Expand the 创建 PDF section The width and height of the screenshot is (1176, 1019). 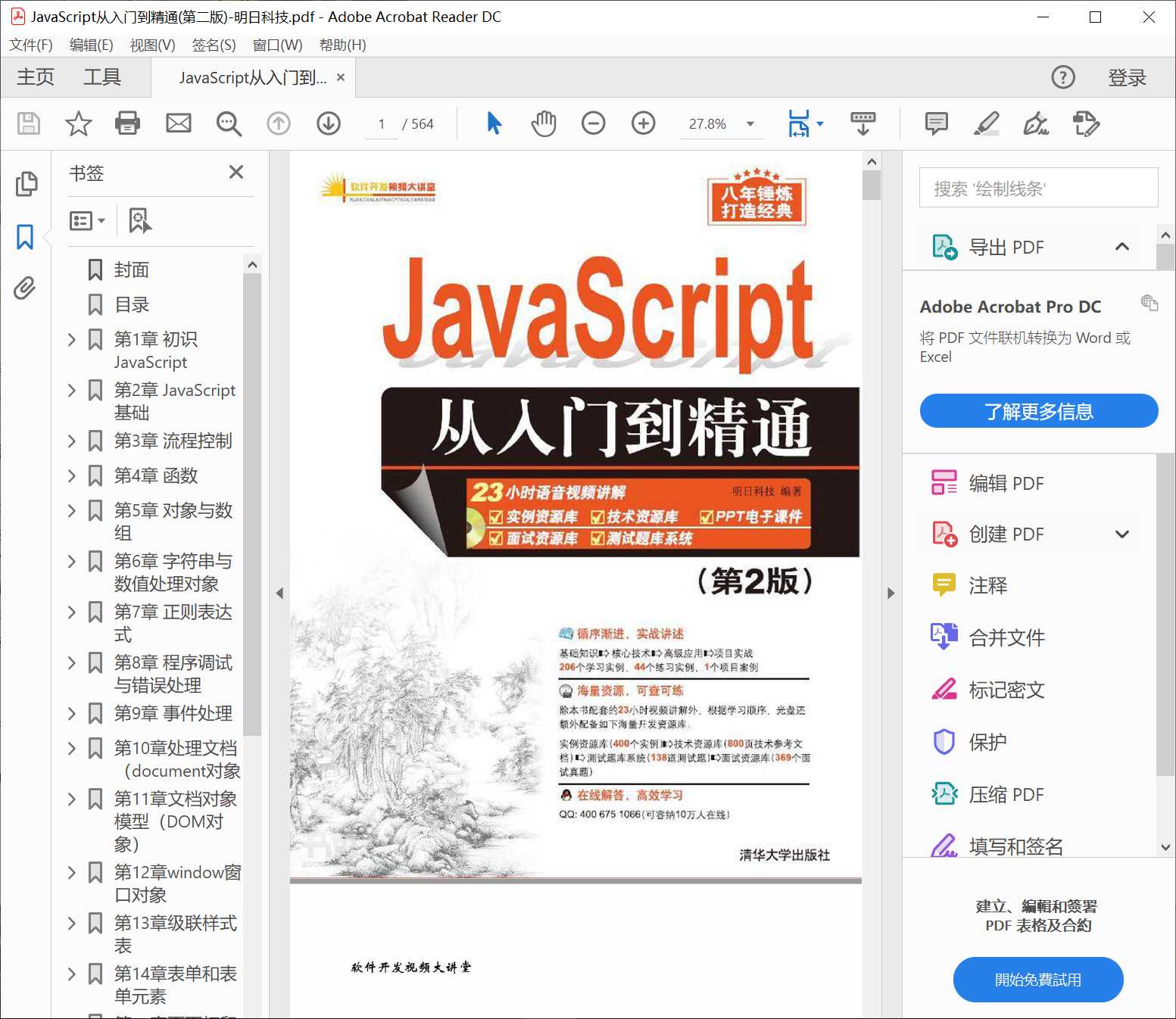[1122, 534]
